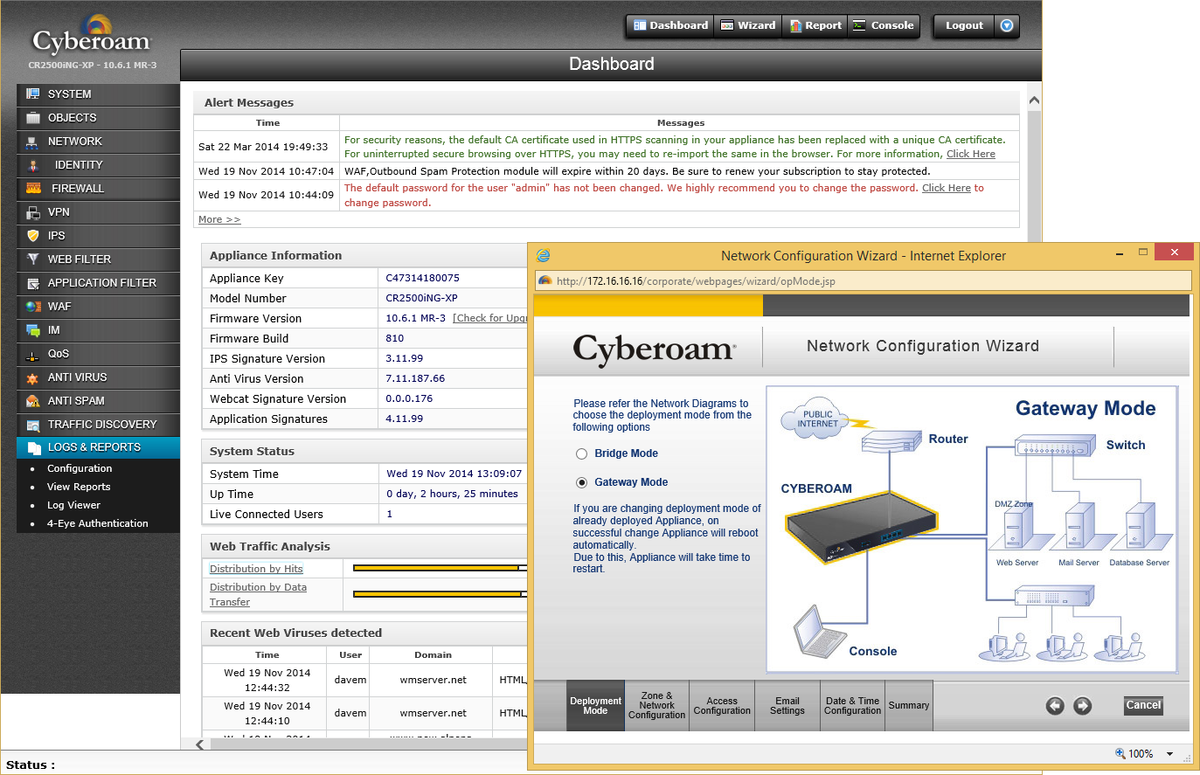Expand the address bar history dropdown
Screen dimensions: 1200x775
click(1183, 281)
